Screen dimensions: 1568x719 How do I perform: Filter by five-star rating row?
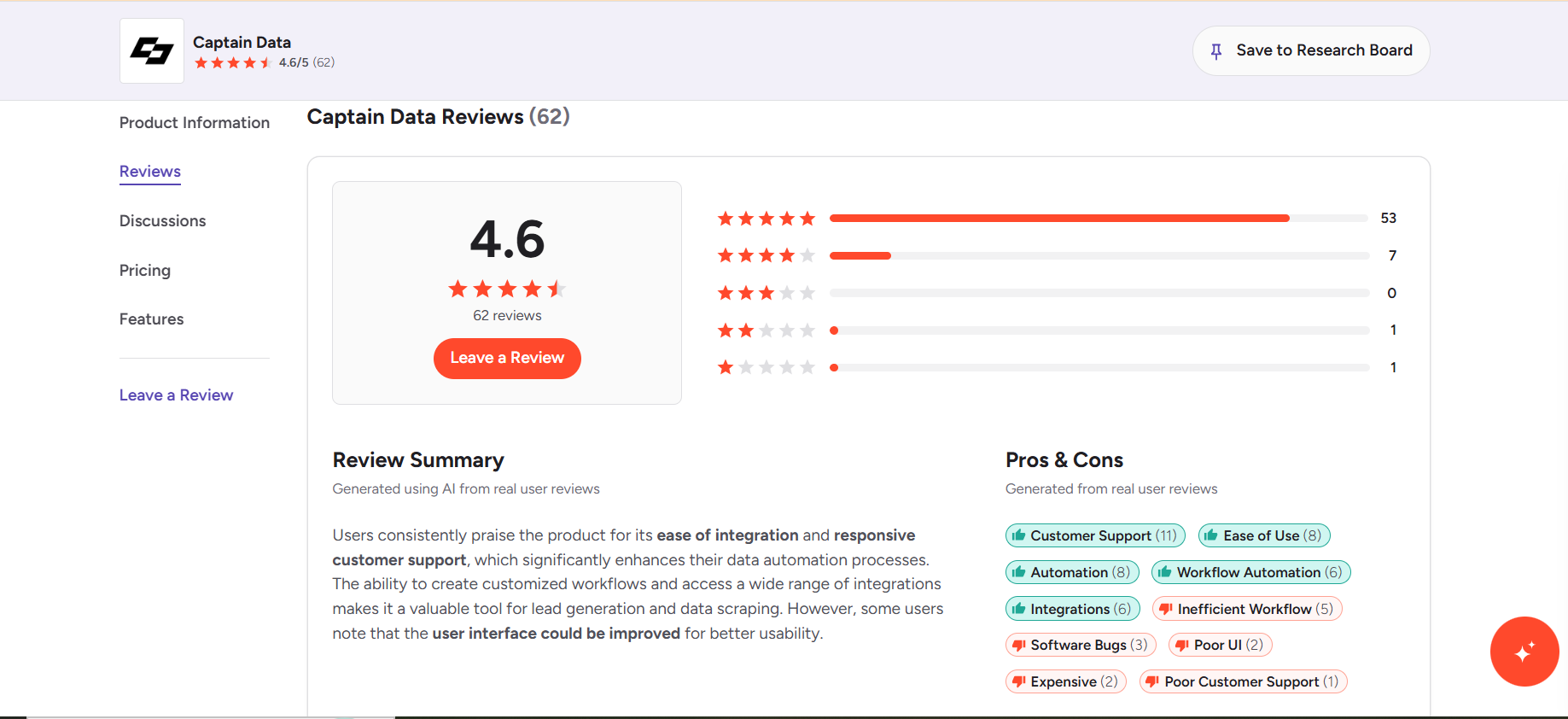[x=1057, y=219]
